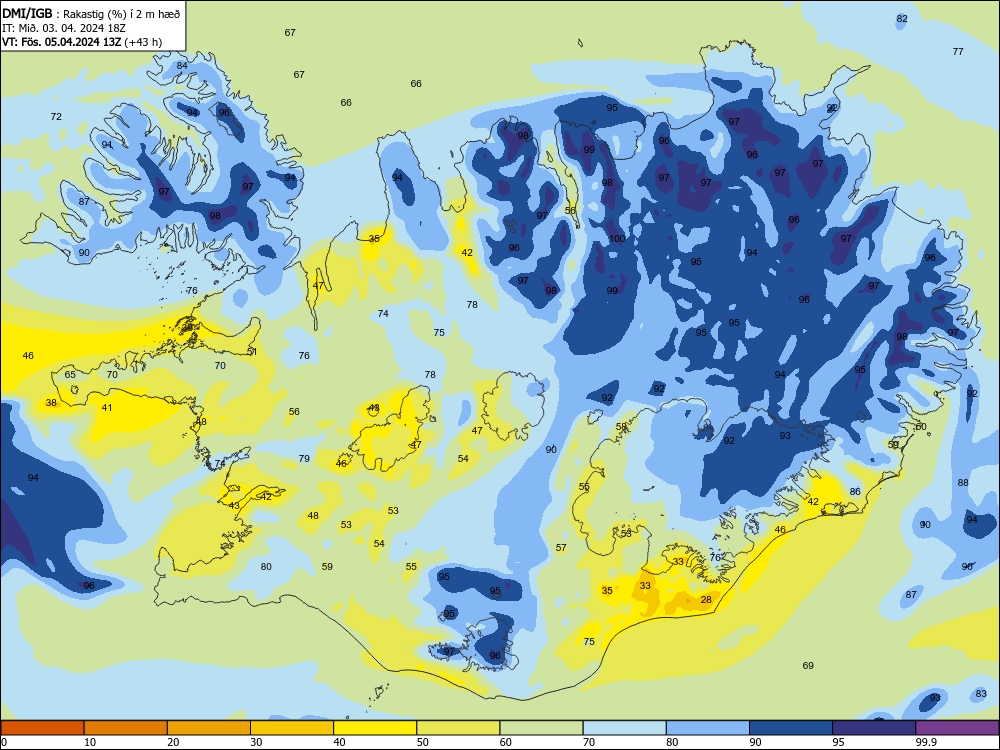Click the 77 value in the northeast corner
Image resolution: width=1000 pixels, height=750 pixels.
coord(958,52)
